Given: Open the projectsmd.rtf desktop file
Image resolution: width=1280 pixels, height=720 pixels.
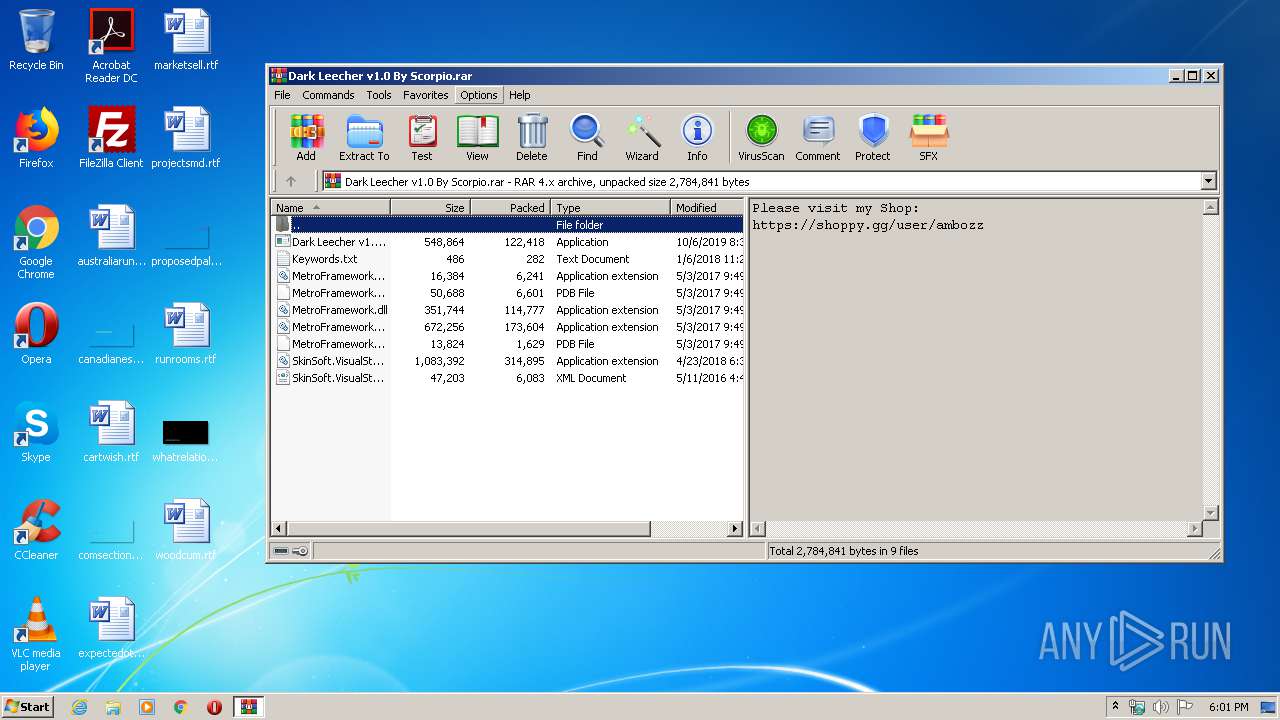Looking at the screenshot, I should click(x=186, y=139).
